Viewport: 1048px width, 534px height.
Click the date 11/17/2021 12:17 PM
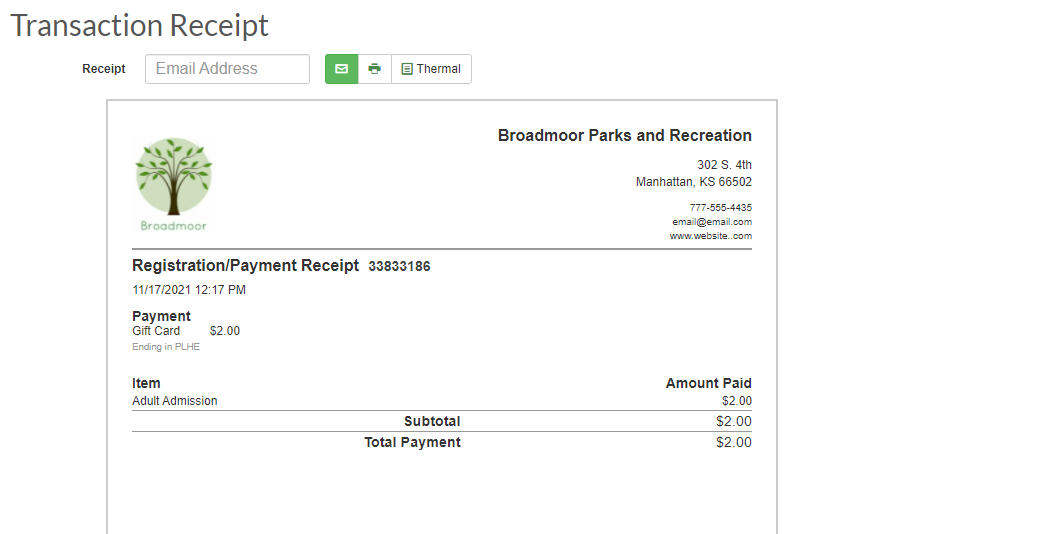point(189,290)
